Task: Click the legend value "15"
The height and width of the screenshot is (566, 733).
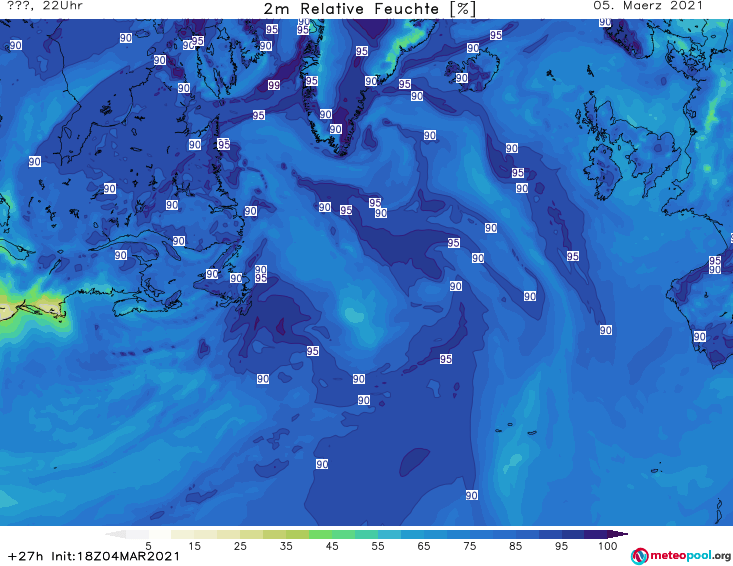Action: coord(194,546)
